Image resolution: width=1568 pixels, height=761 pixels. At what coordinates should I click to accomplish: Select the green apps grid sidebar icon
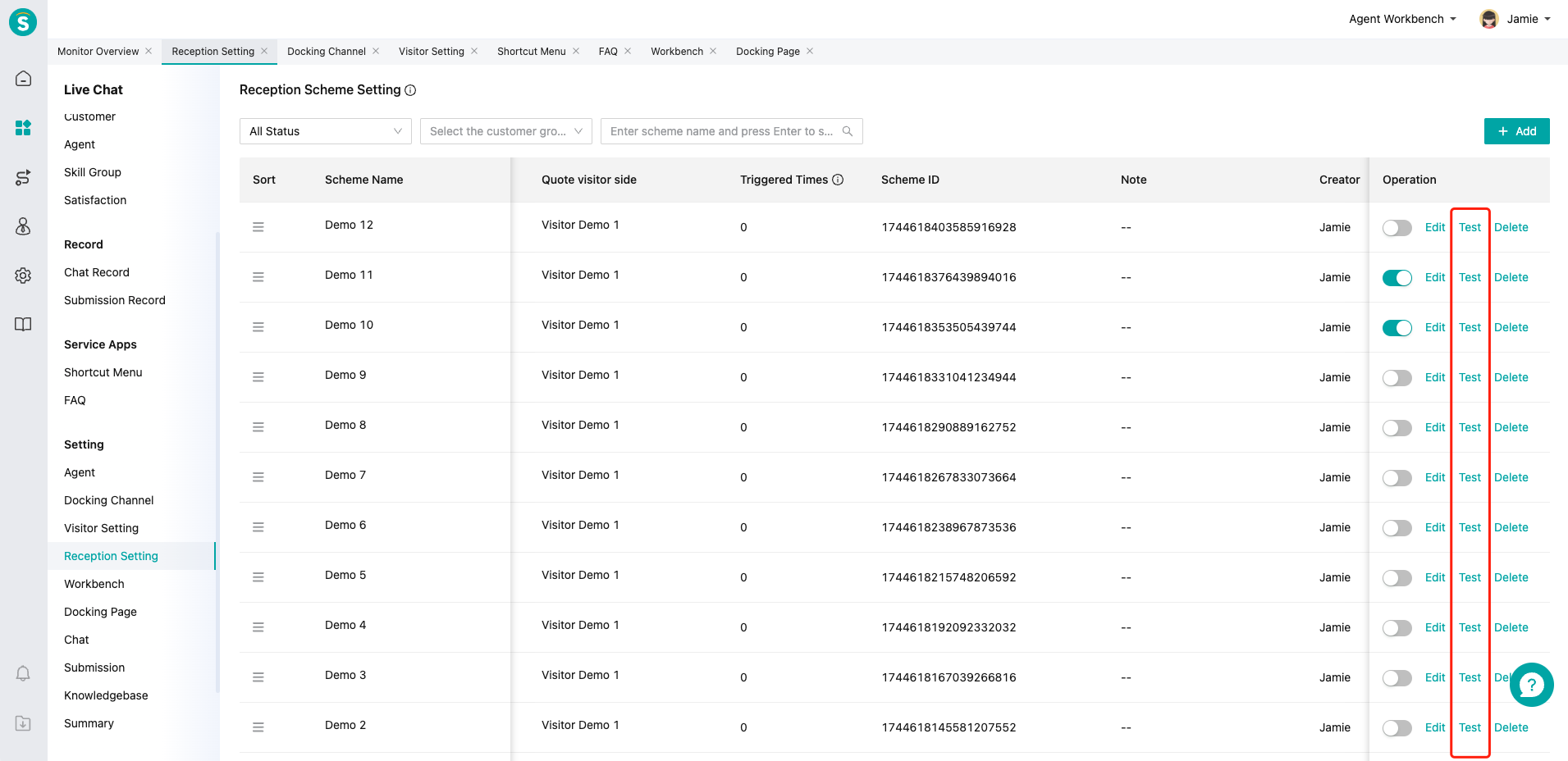click(x=23, y=128)
